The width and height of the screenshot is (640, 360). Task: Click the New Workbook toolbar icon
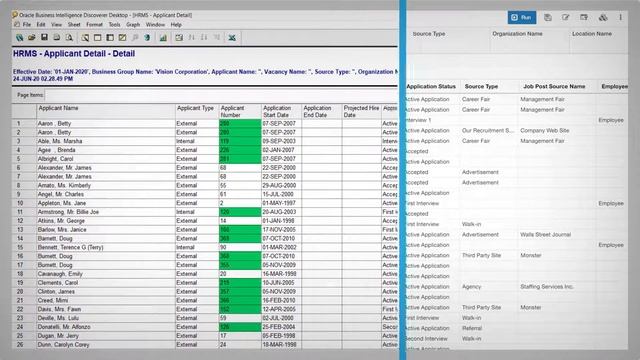click(x=19, y=38)
